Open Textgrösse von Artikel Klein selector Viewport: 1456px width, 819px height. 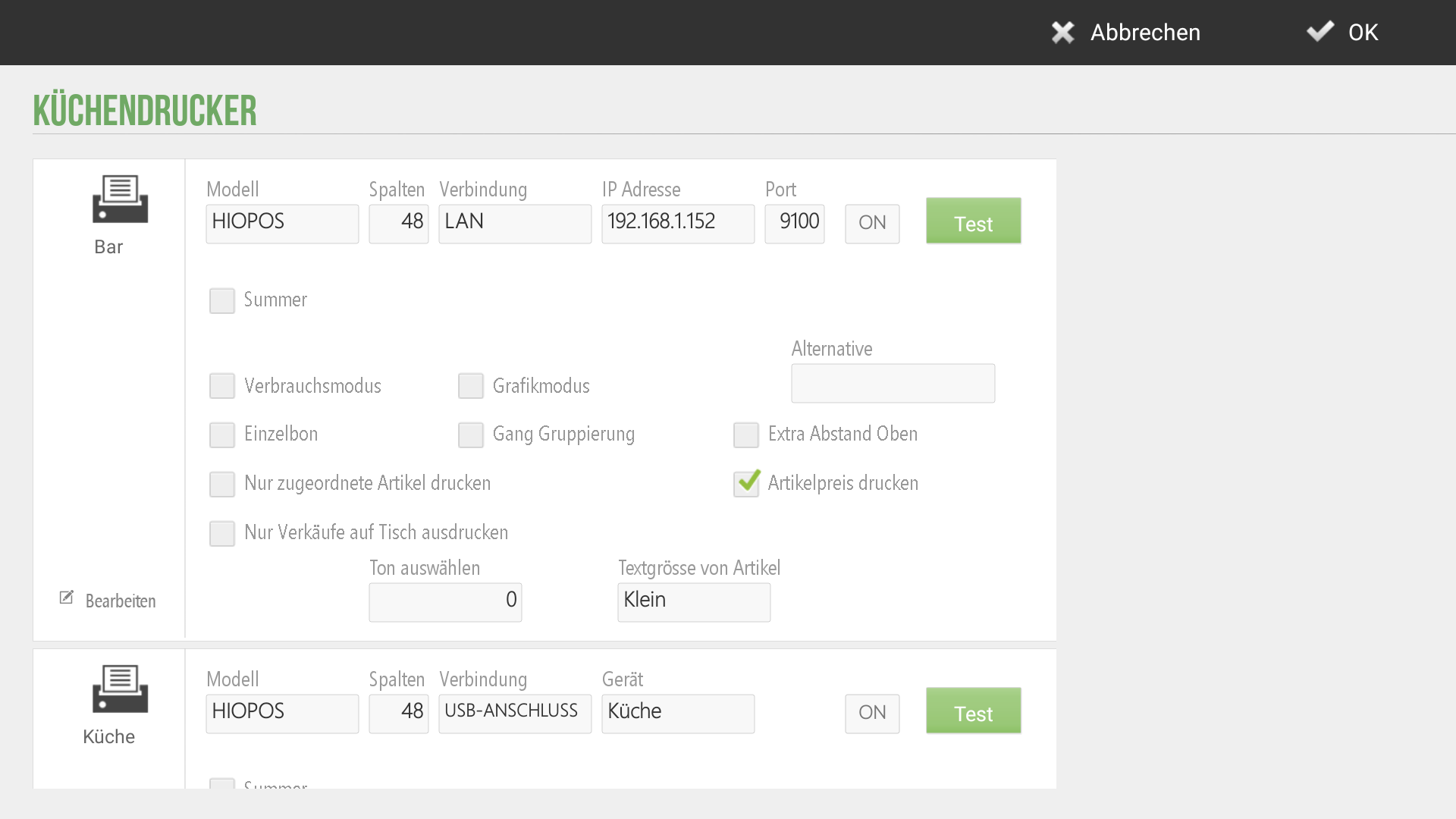pos(694,602)
